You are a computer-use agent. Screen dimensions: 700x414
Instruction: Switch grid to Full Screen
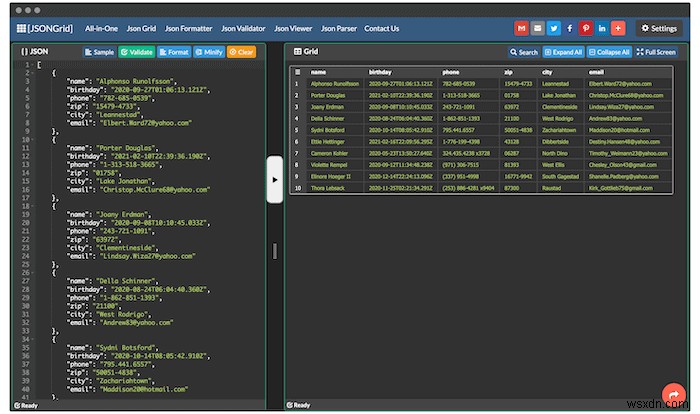point(656,52)
